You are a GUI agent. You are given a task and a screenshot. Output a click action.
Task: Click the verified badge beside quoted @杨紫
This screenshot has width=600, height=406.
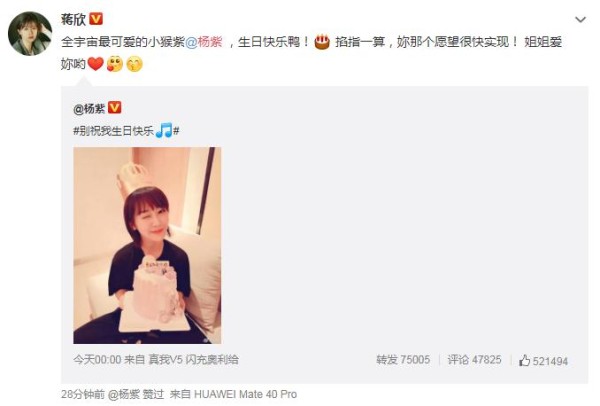pyautogui.click(x=115, y=108)
